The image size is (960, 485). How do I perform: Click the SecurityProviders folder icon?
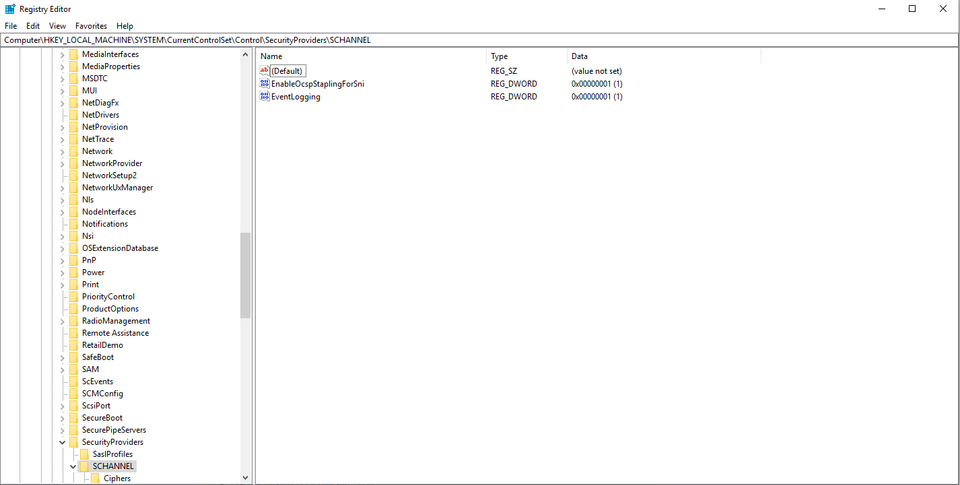click(73, 442)
